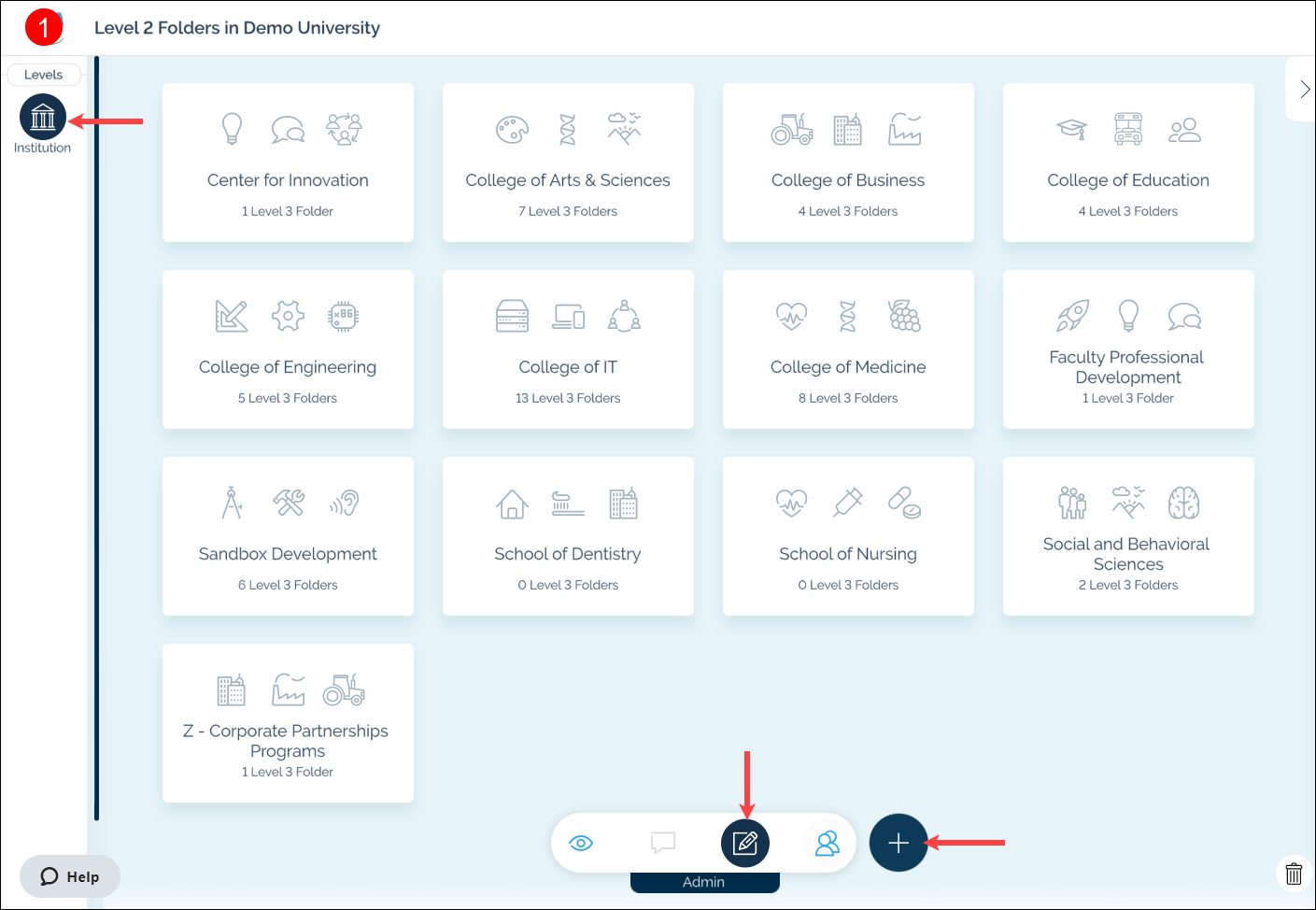Open the trash bin icon
The height and width of the screenshot is (910, 1316).
tap(1294, 874)
